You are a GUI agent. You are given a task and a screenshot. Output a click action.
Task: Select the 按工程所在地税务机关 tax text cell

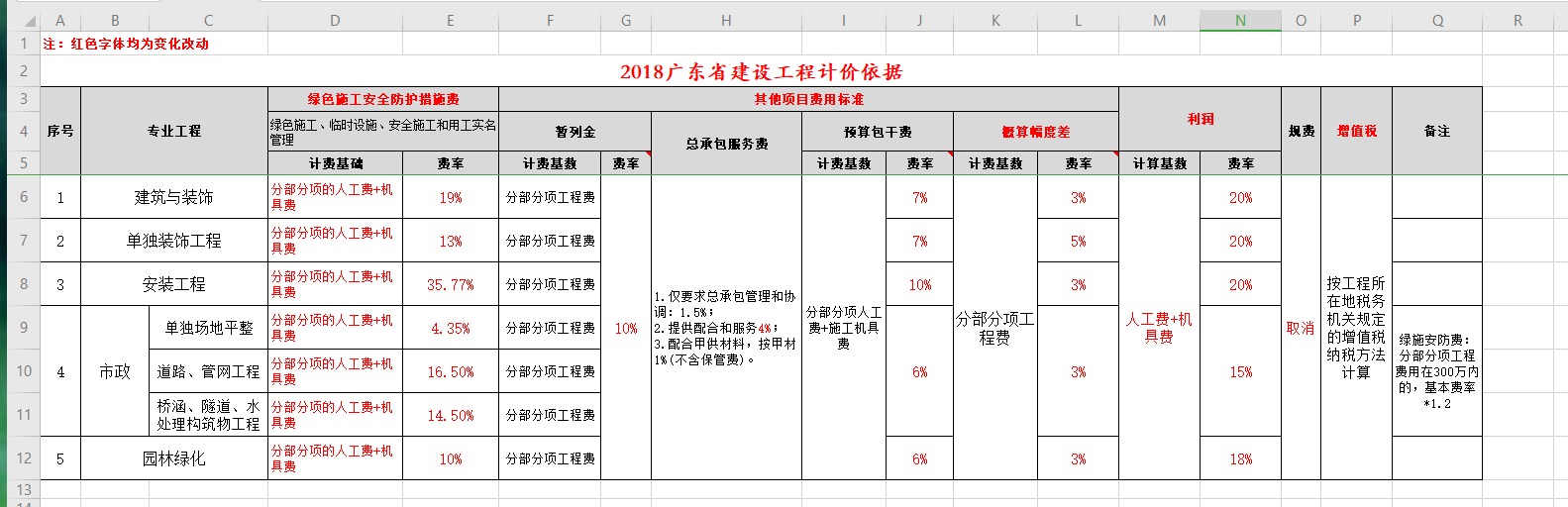pyautogui.click(x=1357, y=328)
